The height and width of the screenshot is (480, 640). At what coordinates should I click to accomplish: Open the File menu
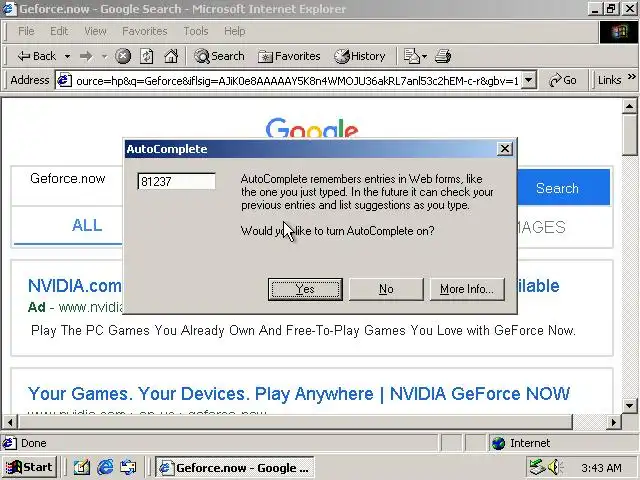pos(26,31)
